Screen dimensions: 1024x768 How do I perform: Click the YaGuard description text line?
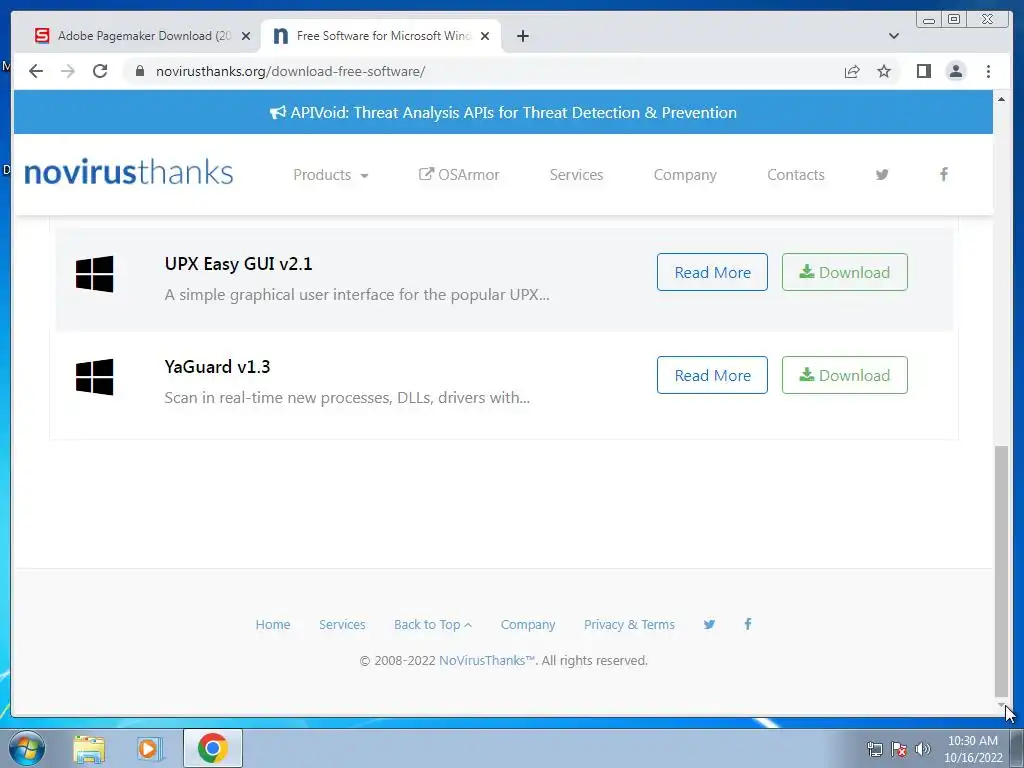pos(347,398)
